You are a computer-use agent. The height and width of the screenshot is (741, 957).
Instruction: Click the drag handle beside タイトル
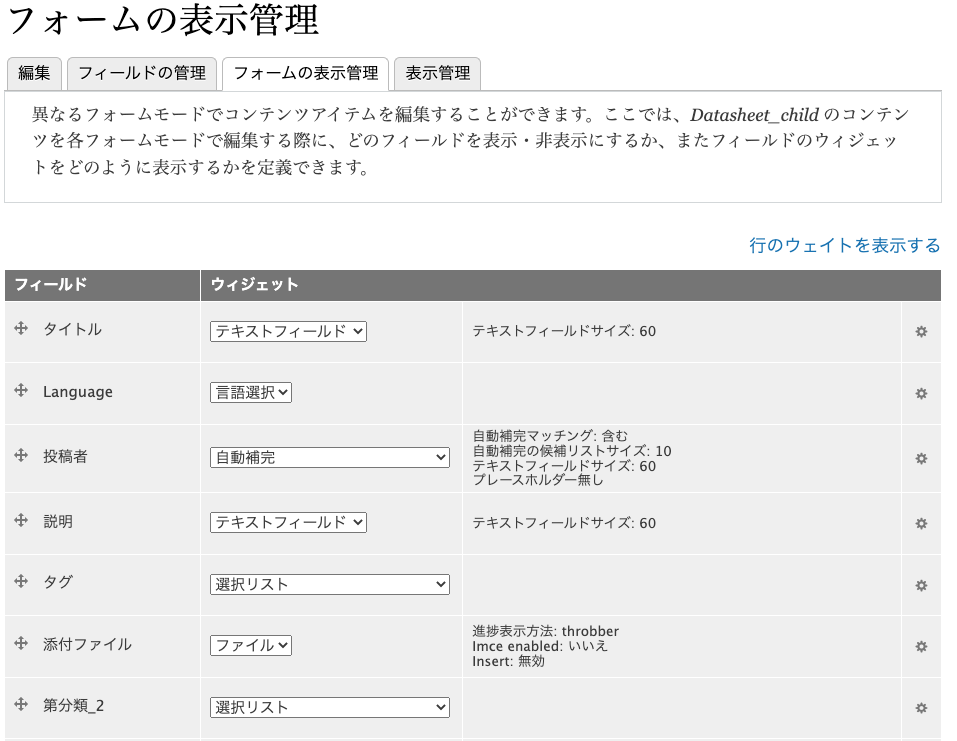click(x=21, y=328)
